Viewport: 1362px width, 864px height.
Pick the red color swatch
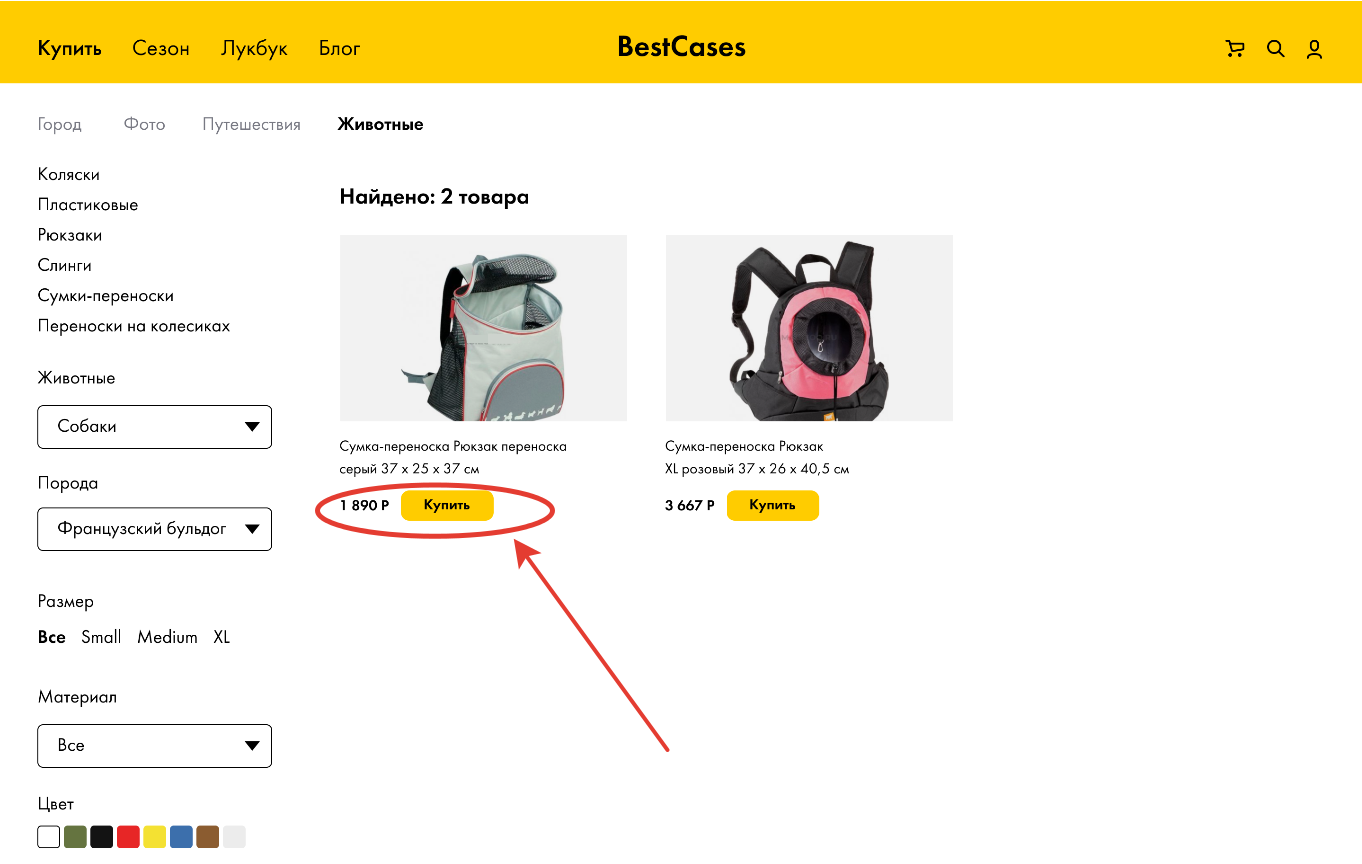point(128,837)
